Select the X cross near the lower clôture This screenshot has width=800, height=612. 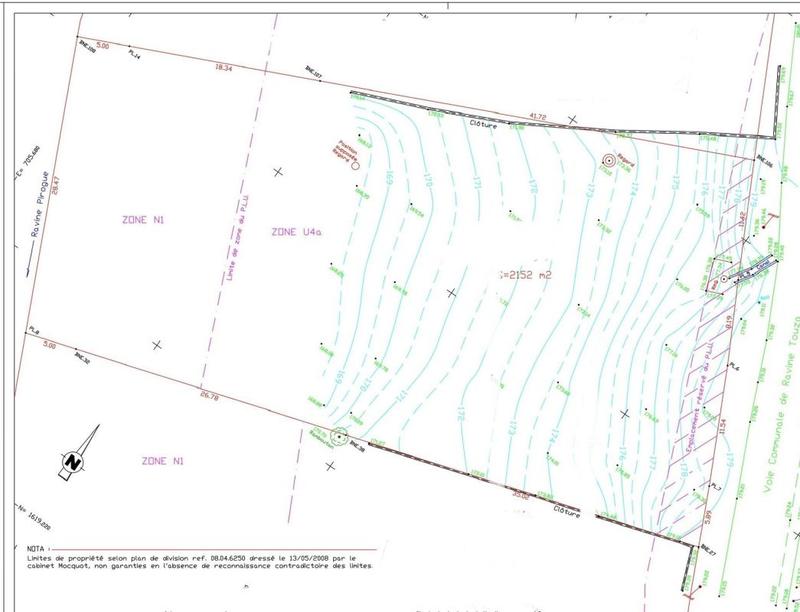pos(330,466)
